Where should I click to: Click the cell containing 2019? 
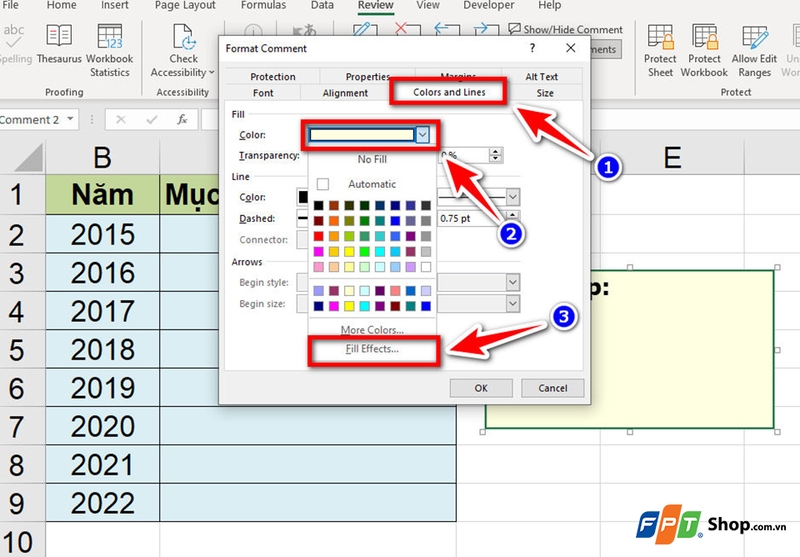tap(103, 388)
